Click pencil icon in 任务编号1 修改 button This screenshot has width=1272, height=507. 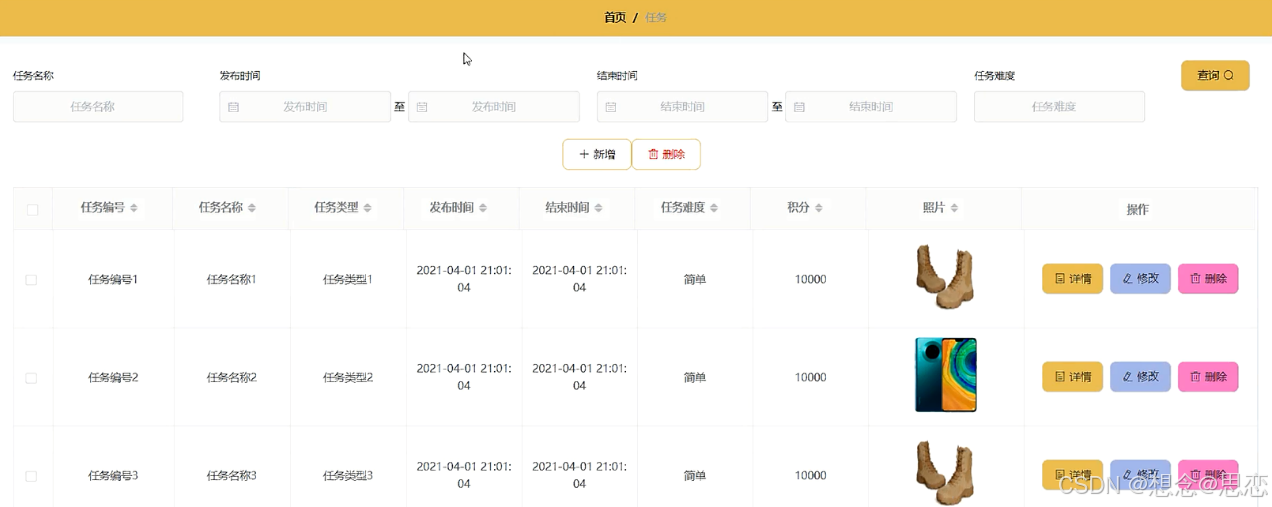pyautogui.click(x=1128, y=279)
